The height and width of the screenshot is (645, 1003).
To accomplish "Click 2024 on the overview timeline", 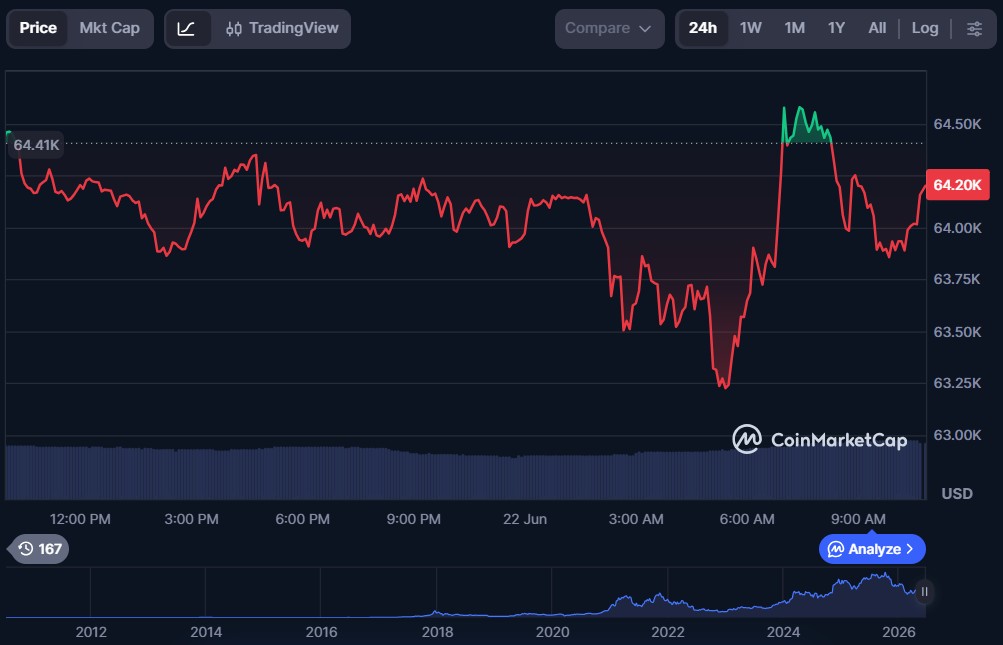I will 783,632.
